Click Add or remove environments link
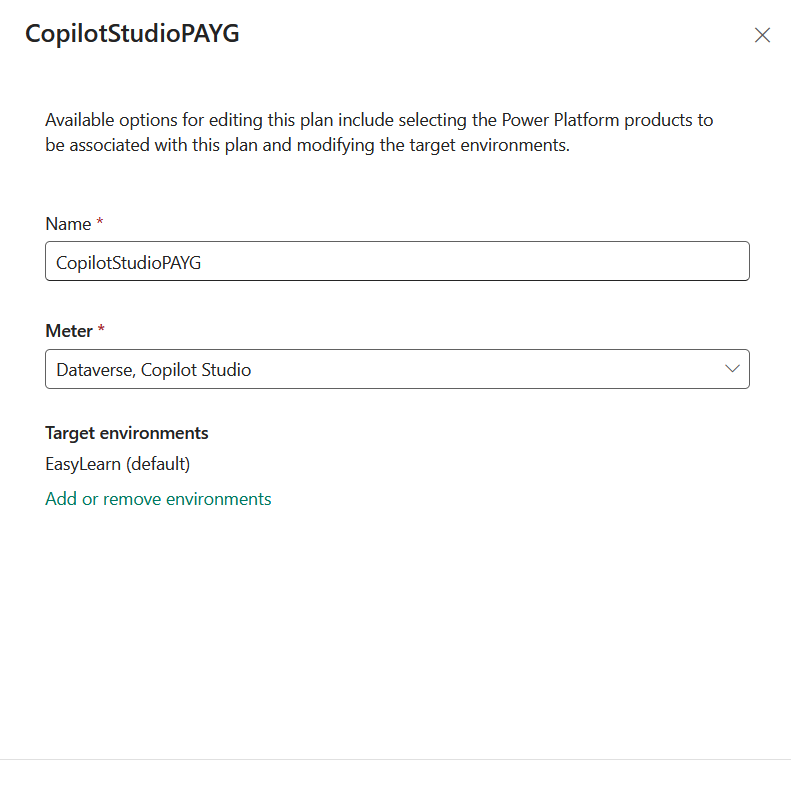Screen dimensions: 791x792 pos(158,499)
